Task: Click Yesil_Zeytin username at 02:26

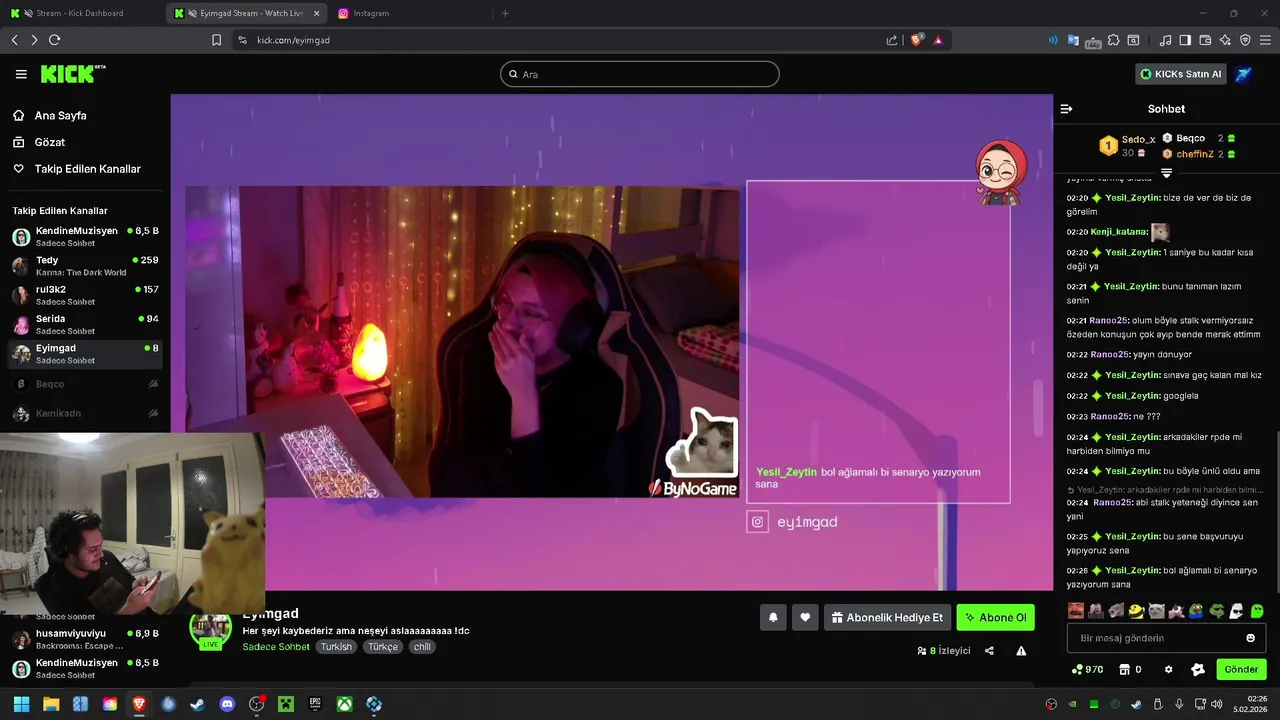Action: (x=1133, y=570)
